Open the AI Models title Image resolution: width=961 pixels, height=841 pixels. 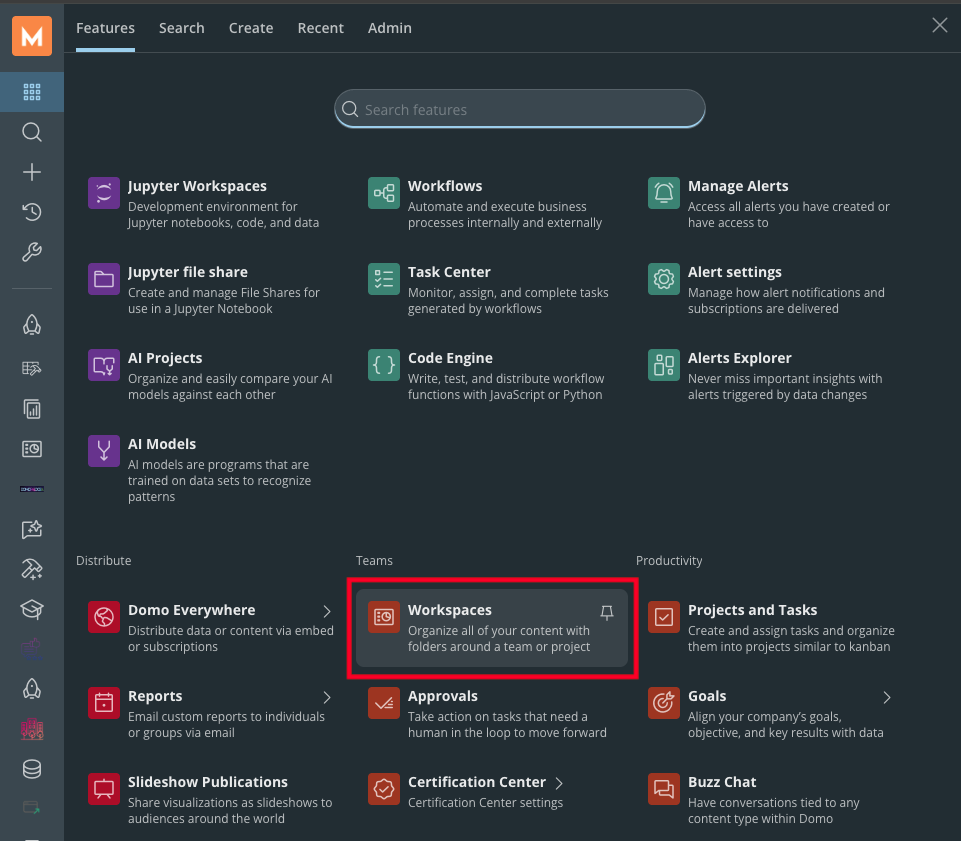pos(162,444)
